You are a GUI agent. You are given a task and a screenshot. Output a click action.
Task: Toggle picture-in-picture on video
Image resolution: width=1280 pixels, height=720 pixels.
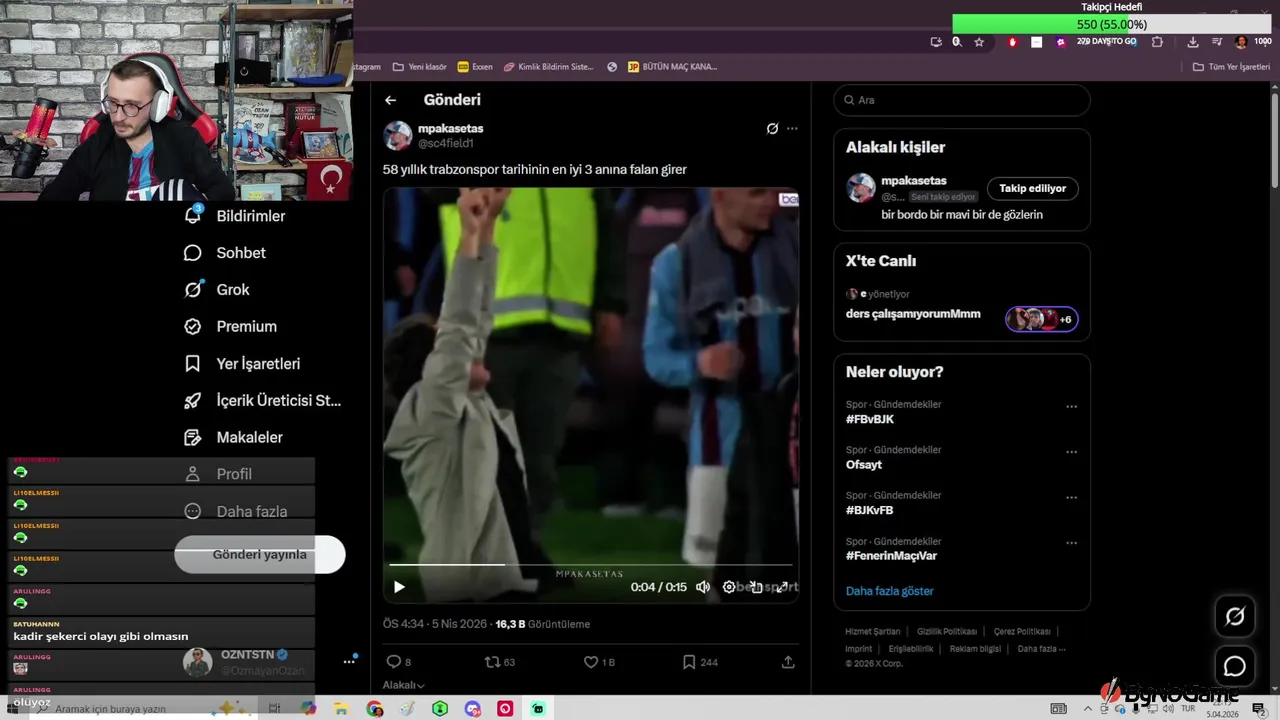(x=756, y=587)
